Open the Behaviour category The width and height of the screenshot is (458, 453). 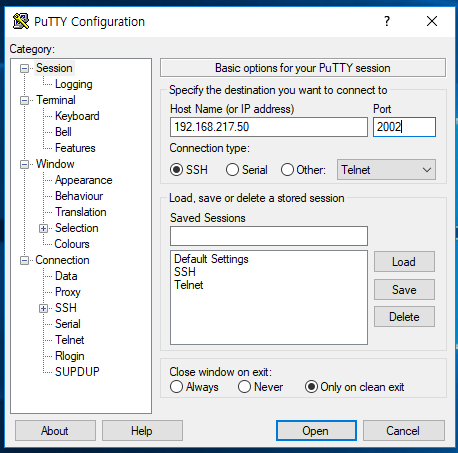[79, 196]
